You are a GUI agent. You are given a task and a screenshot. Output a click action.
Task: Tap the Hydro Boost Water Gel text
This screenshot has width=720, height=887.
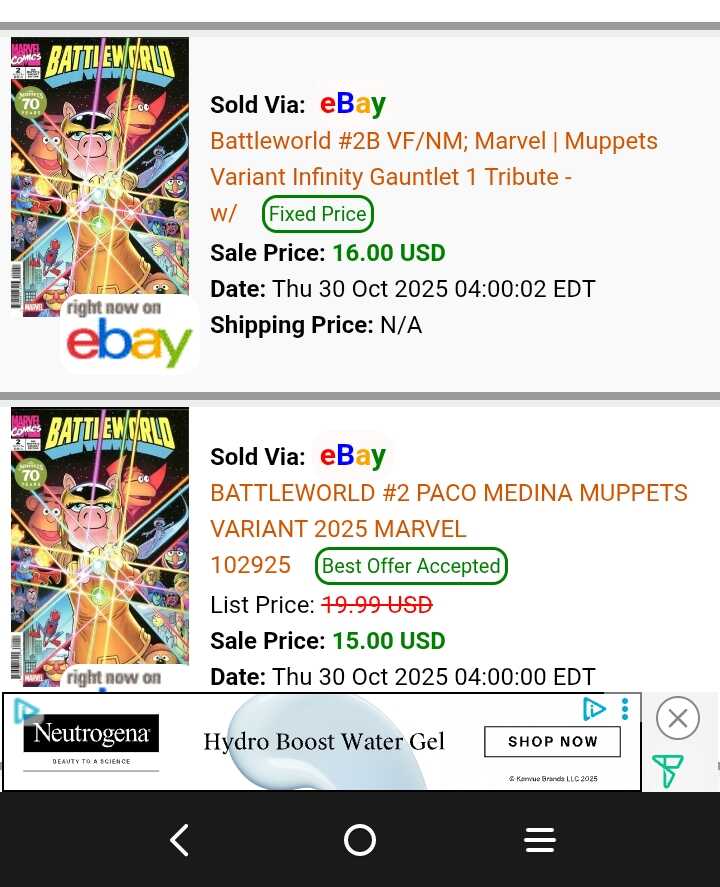click(324, 742)
